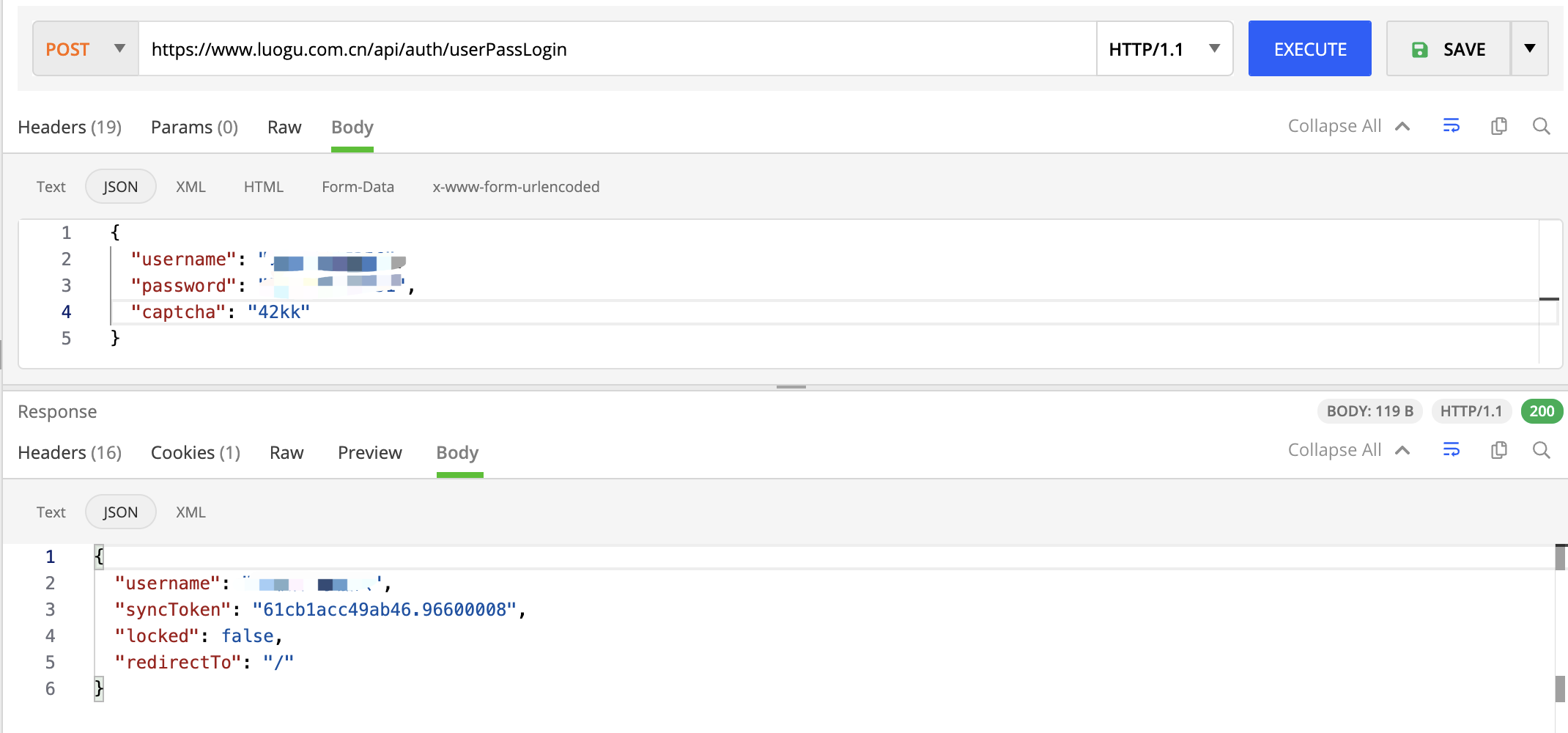Click the request username line
The image size is (1568, 733).
[x=268, y=259]
